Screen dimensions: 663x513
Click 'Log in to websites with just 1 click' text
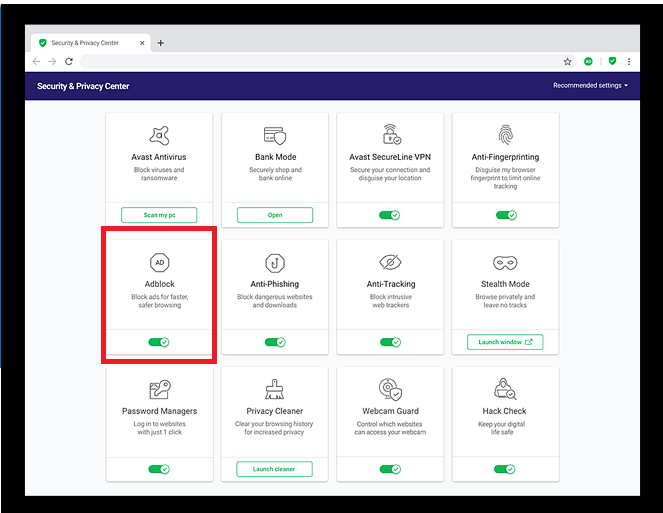click(159, 428)
